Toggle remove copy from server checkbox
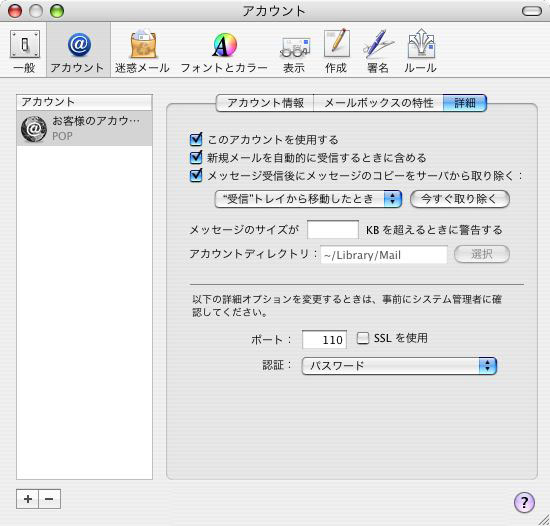The height and width of the screenshot is (526, 550). pyautogui.click(x=196, y=175)
